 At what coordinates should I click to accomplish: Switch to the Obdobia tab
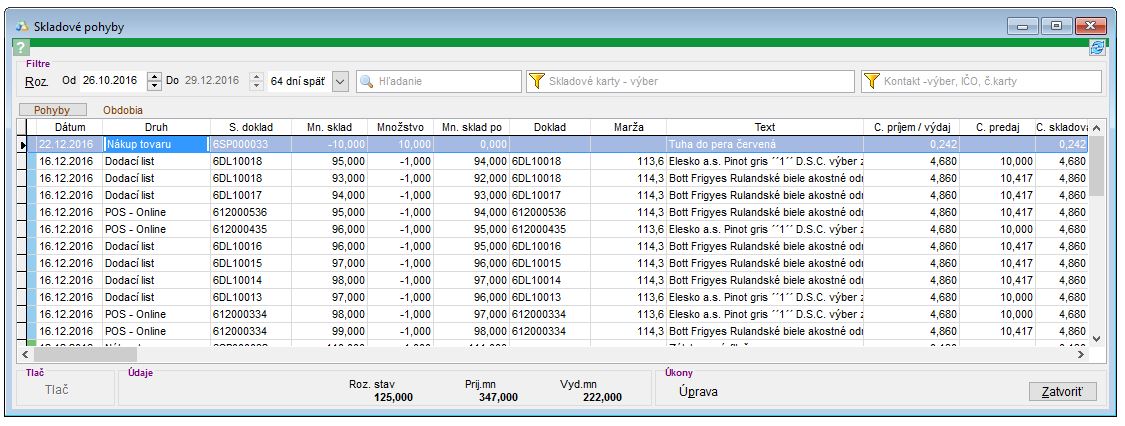pyautogui.click(x=123, y=110)
